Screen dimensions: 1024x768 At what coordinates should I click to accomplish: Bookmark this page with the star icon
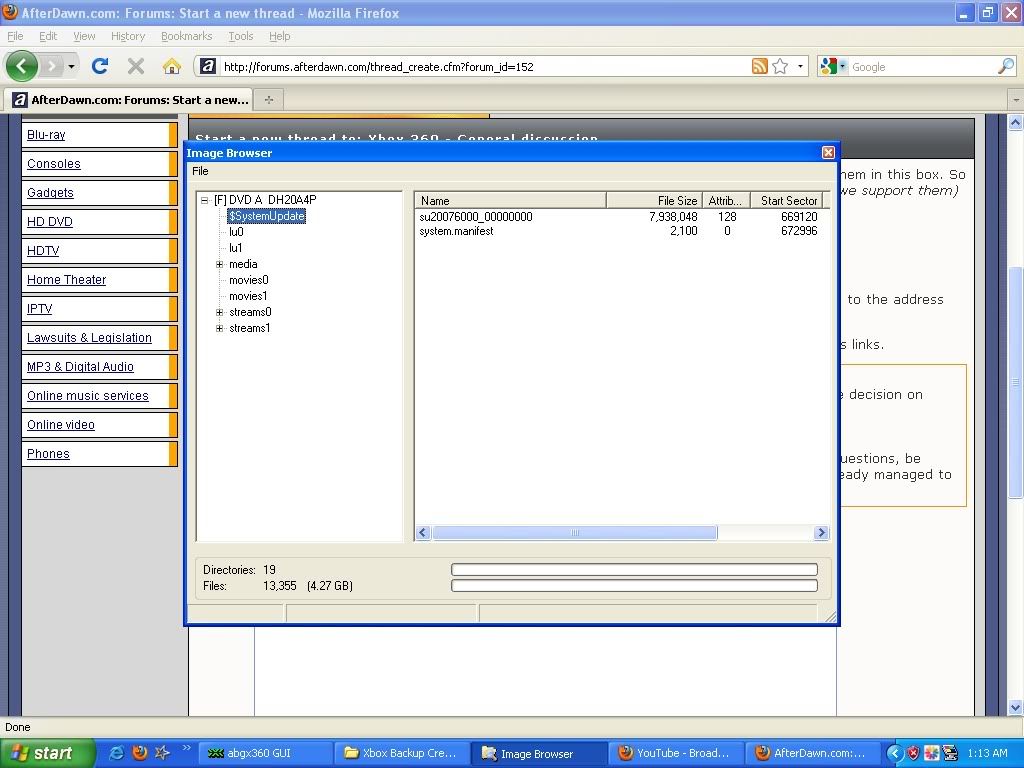[780, 66]
